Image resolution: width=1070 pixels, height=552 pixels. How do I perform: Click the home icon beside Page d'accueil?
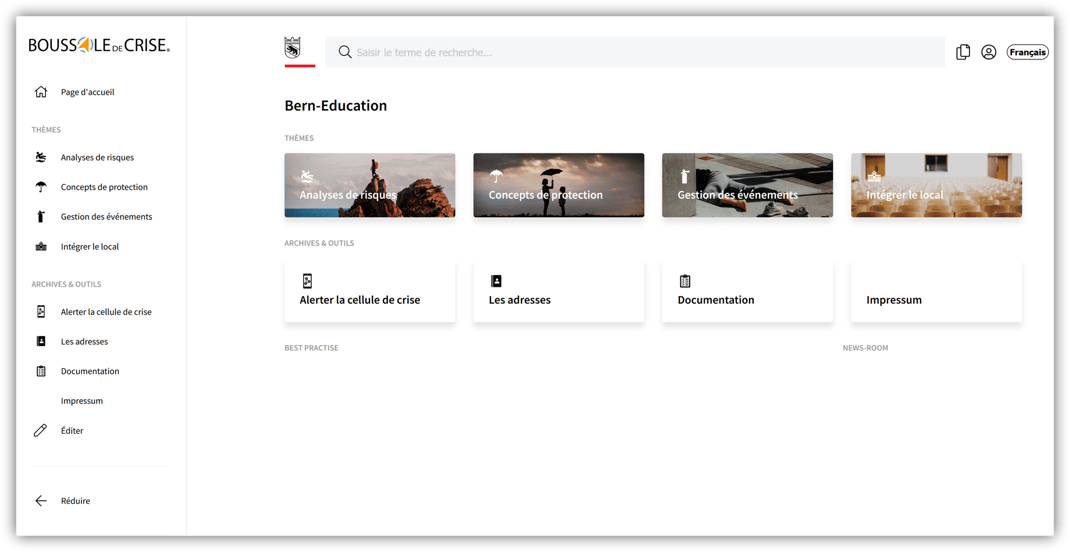(41, 92)
